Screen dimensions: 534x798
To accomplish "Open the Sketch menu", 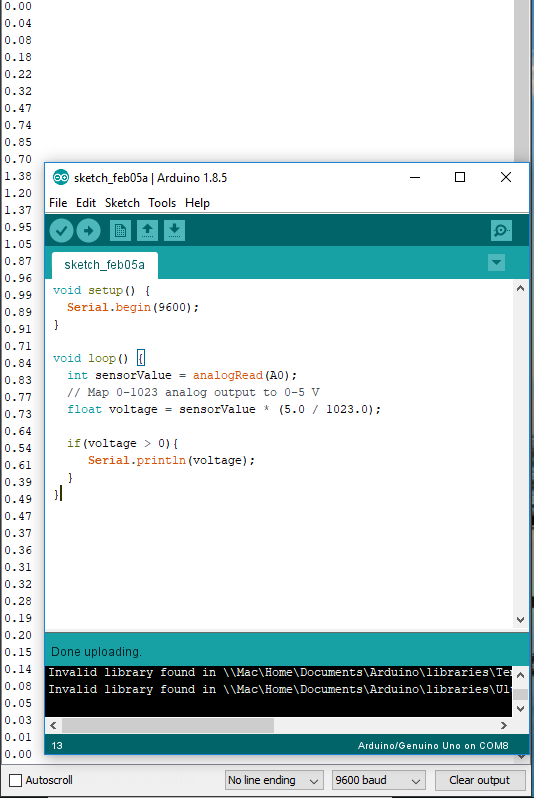I will 122,203.
